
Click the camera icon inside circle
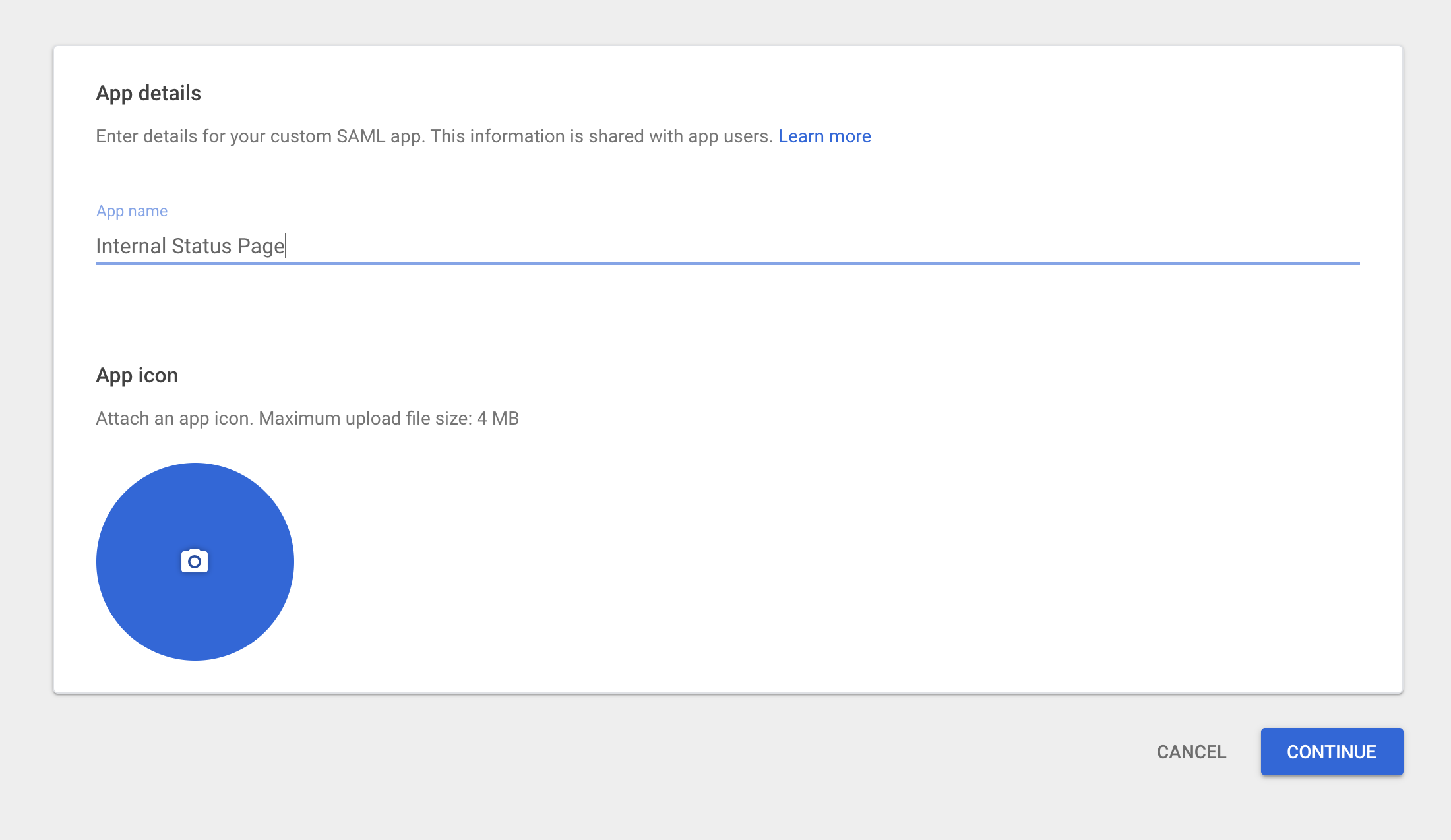pyautogui.click(x=195, y=560)
